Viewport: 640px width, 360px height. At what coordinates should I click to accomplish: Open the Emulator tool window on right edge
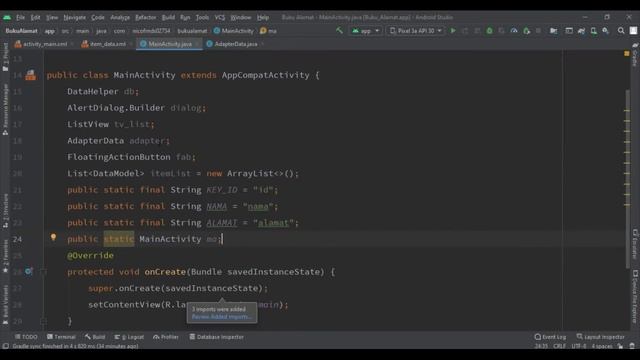[635, 244]
